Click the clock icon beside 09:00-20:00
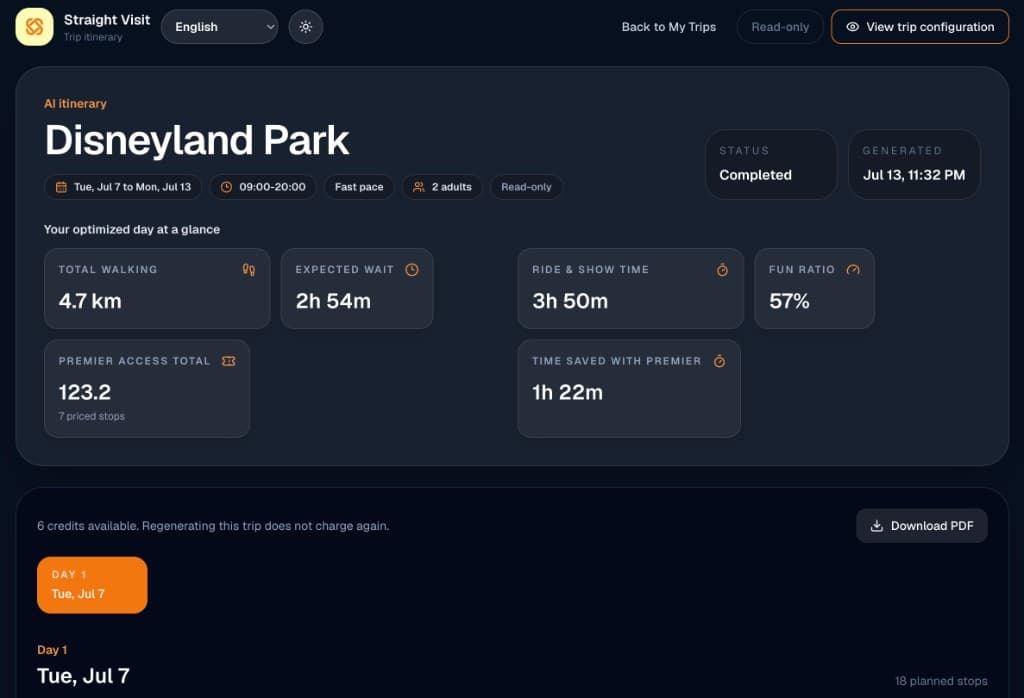This screenshot has width=1024, height=698. 227,187
